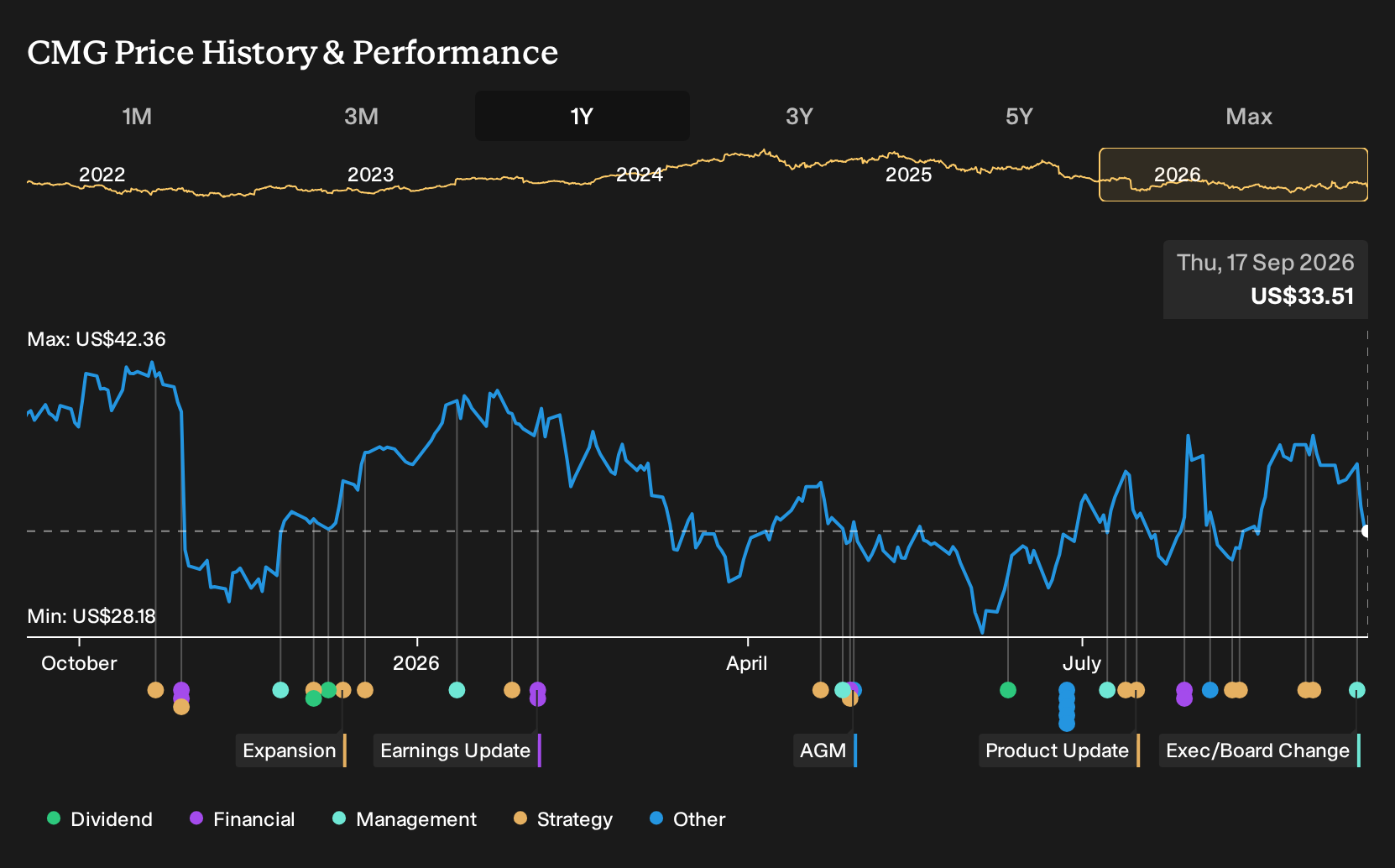
Task: Open the Exec/Board Change event label
Action: (x=1260, y=750)
